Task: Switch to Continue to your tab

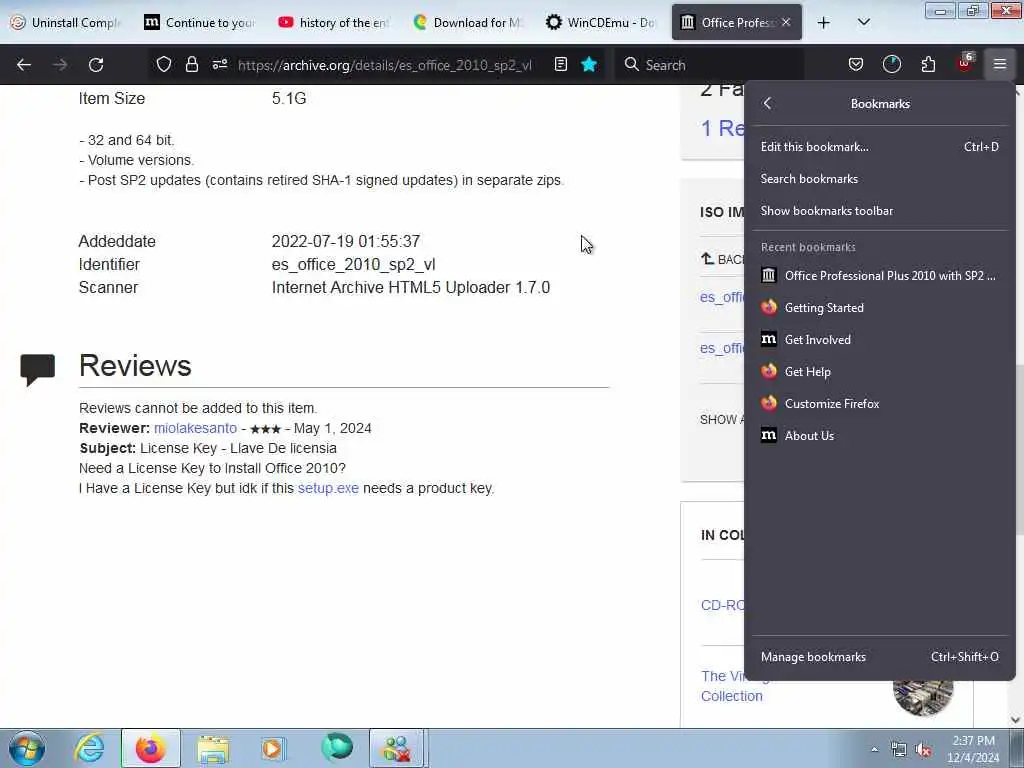Action: (x=200, y=22)
